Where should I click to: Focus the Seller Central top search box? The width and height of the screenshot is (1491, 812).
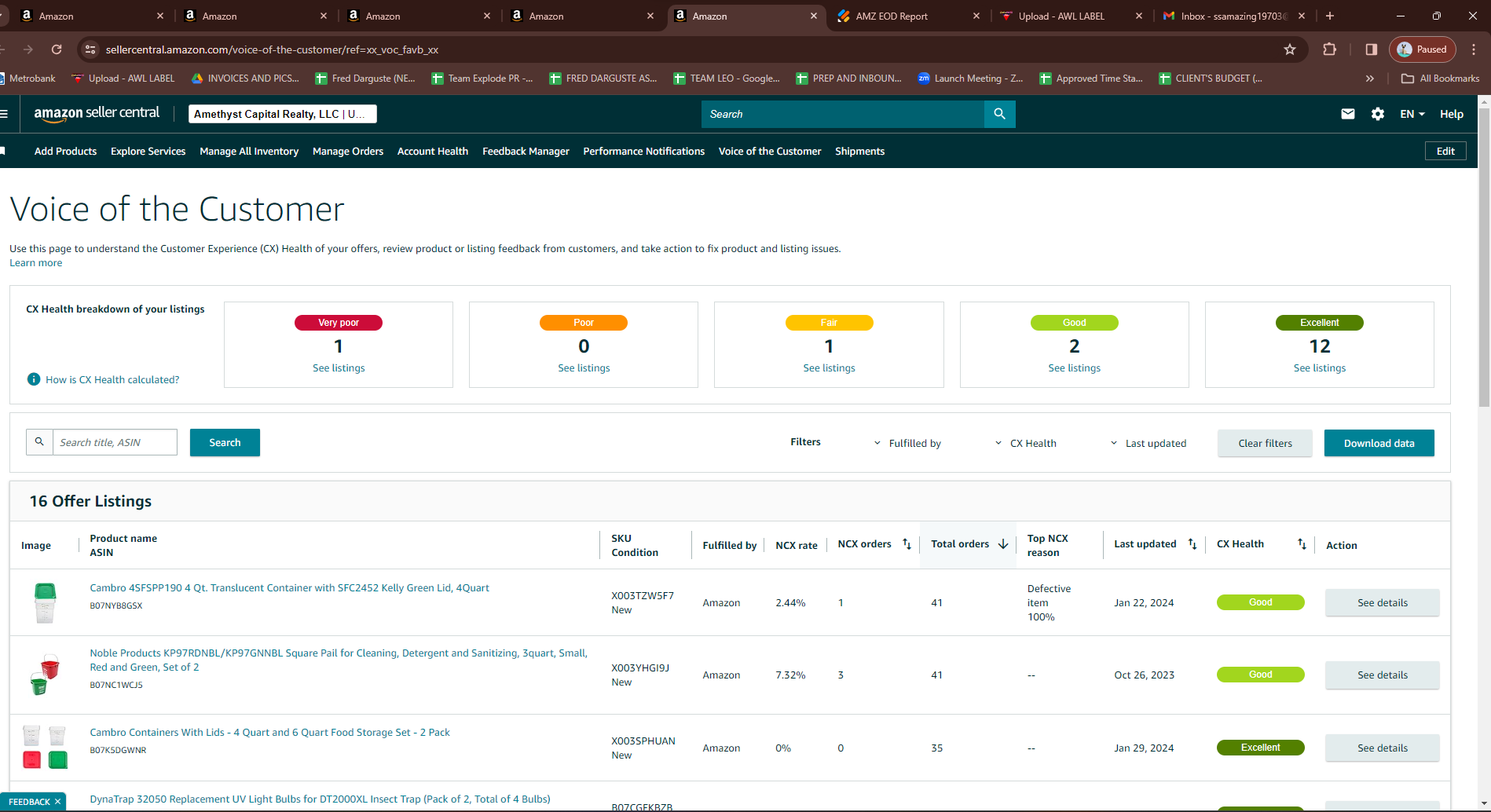pos(843,114)
